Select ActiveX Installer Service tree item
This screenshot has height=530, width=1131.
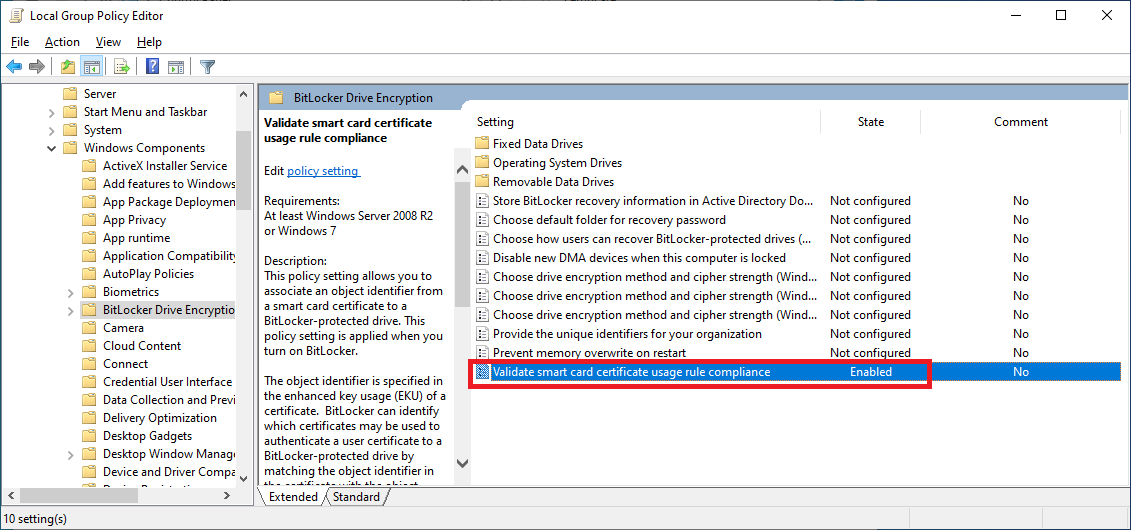pos(165,166)
